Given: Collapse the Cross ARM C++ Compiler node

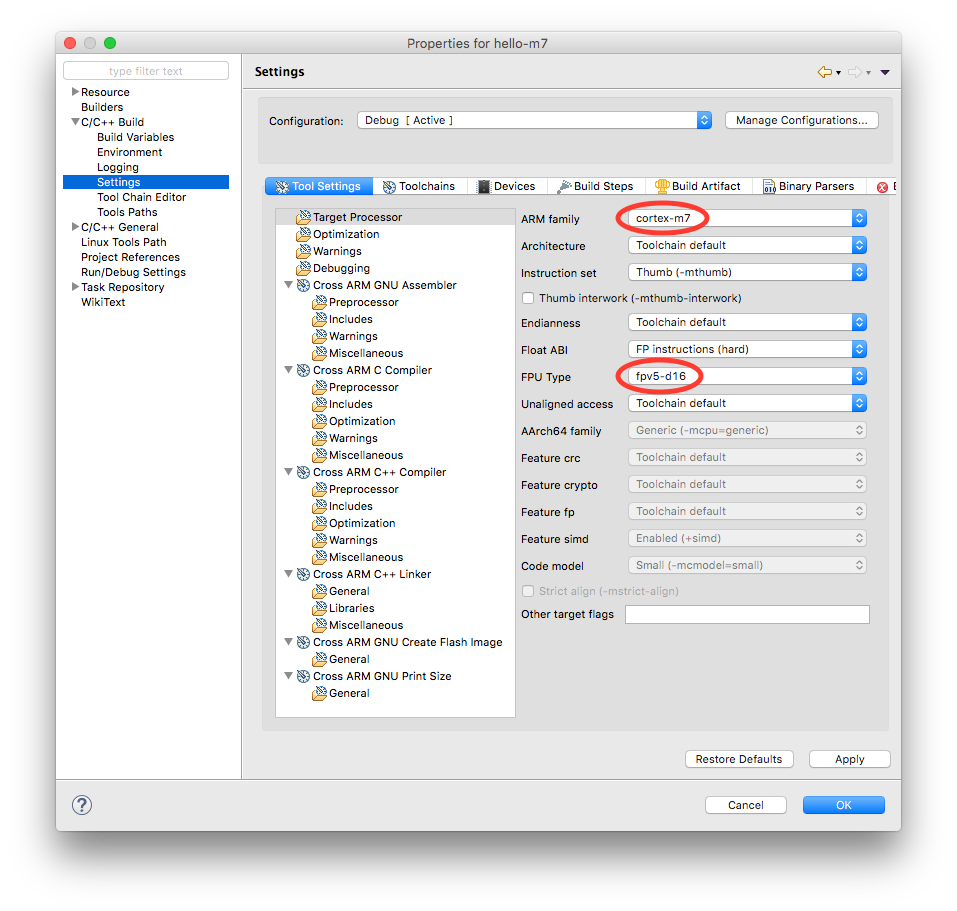Looking at the screenshot, I should point(289,472).
